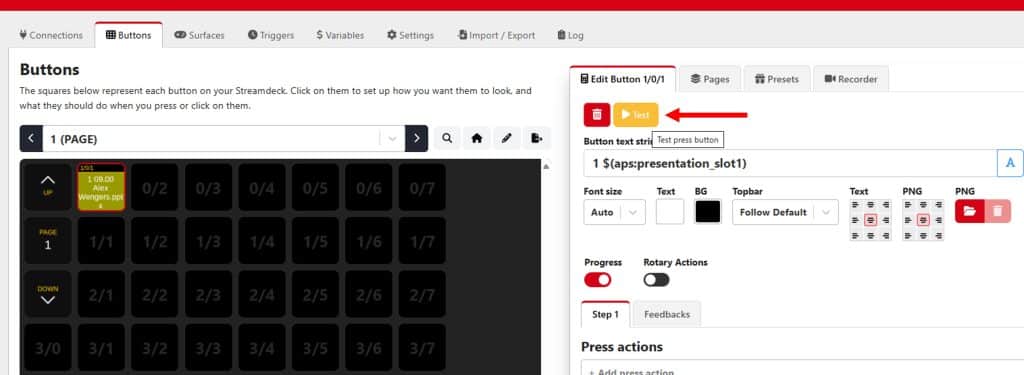Set PNG alignment to bottom-center

pyautogui.click(x=923, y=235)
